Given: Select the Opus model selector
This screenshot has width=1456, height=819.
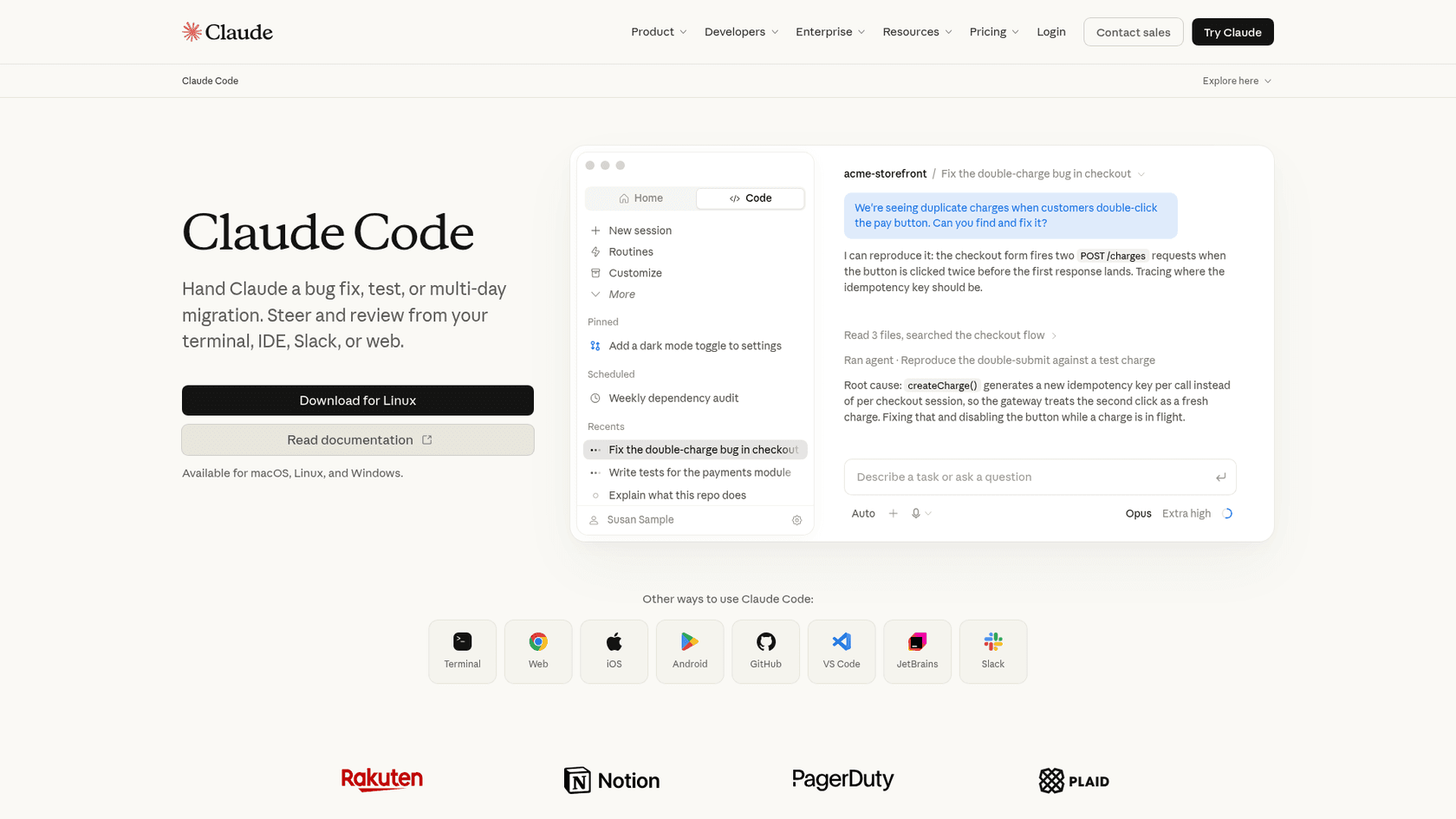Looking at the screenshot, I should pos(1138,514).
